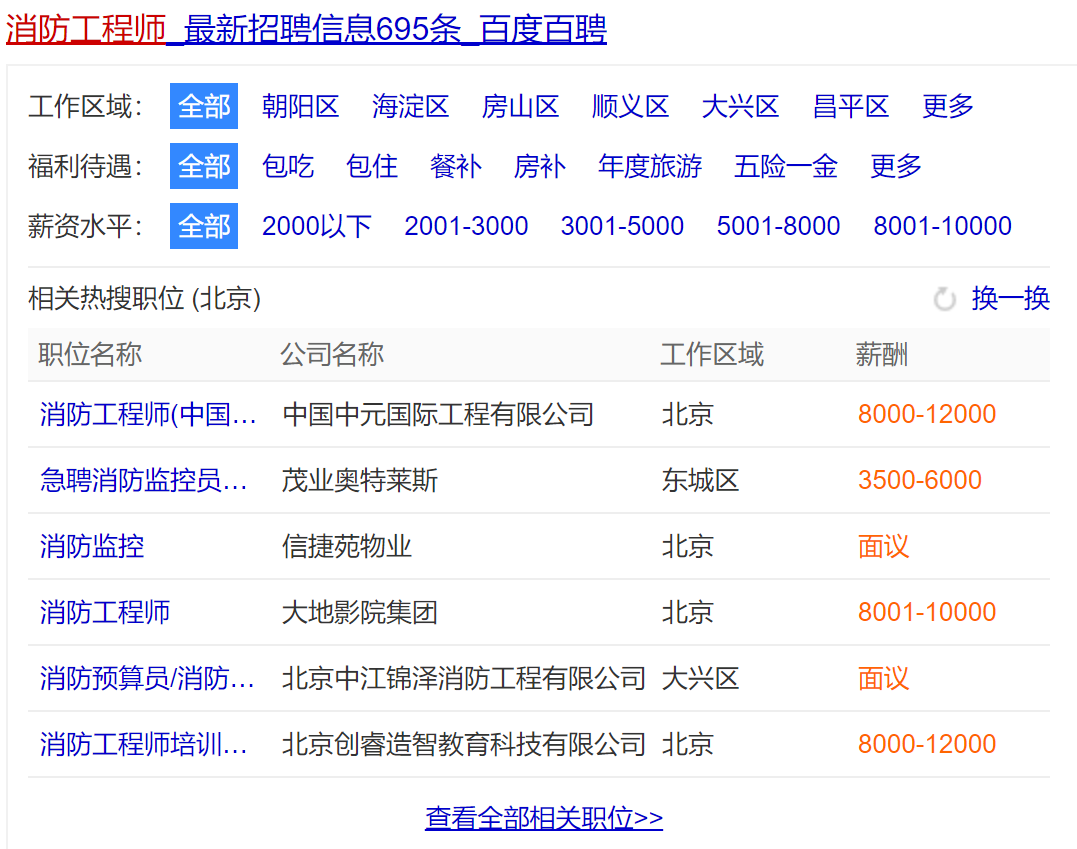Click 东城区 work area cell

coord(701,480)
